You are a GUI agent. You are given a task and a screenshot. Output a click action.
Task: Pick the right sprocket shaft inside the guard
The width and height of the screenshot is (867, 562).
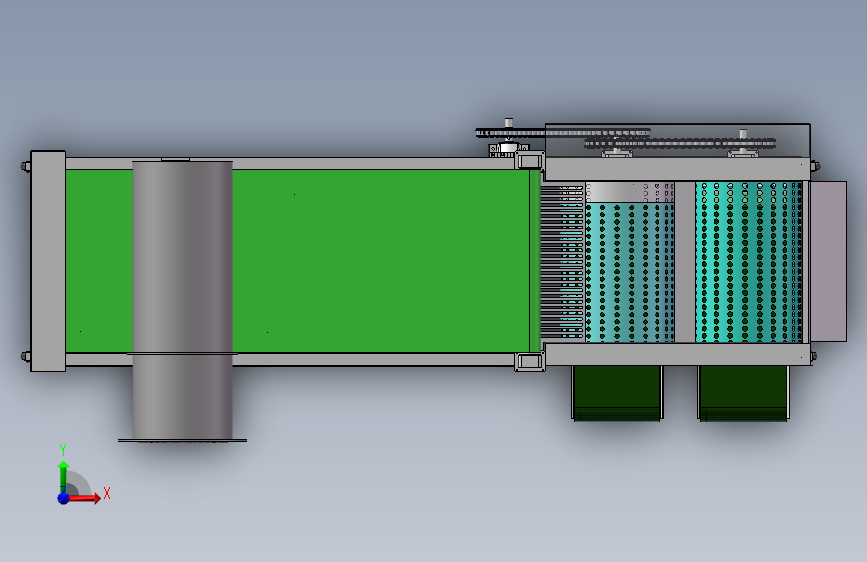[x=743, y=134]
